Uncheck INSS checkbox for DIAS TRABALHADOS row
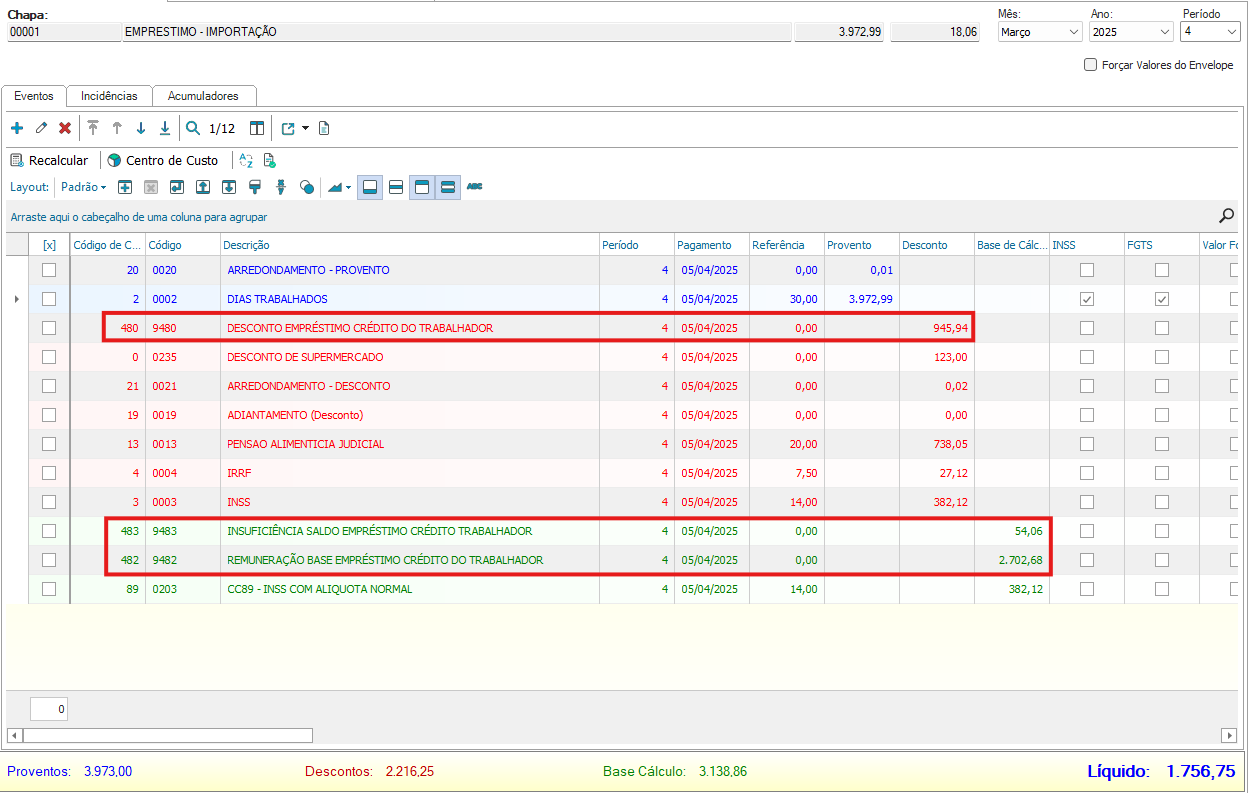The height and width of the screenshot is (793, 1249). click(1087, 299)
